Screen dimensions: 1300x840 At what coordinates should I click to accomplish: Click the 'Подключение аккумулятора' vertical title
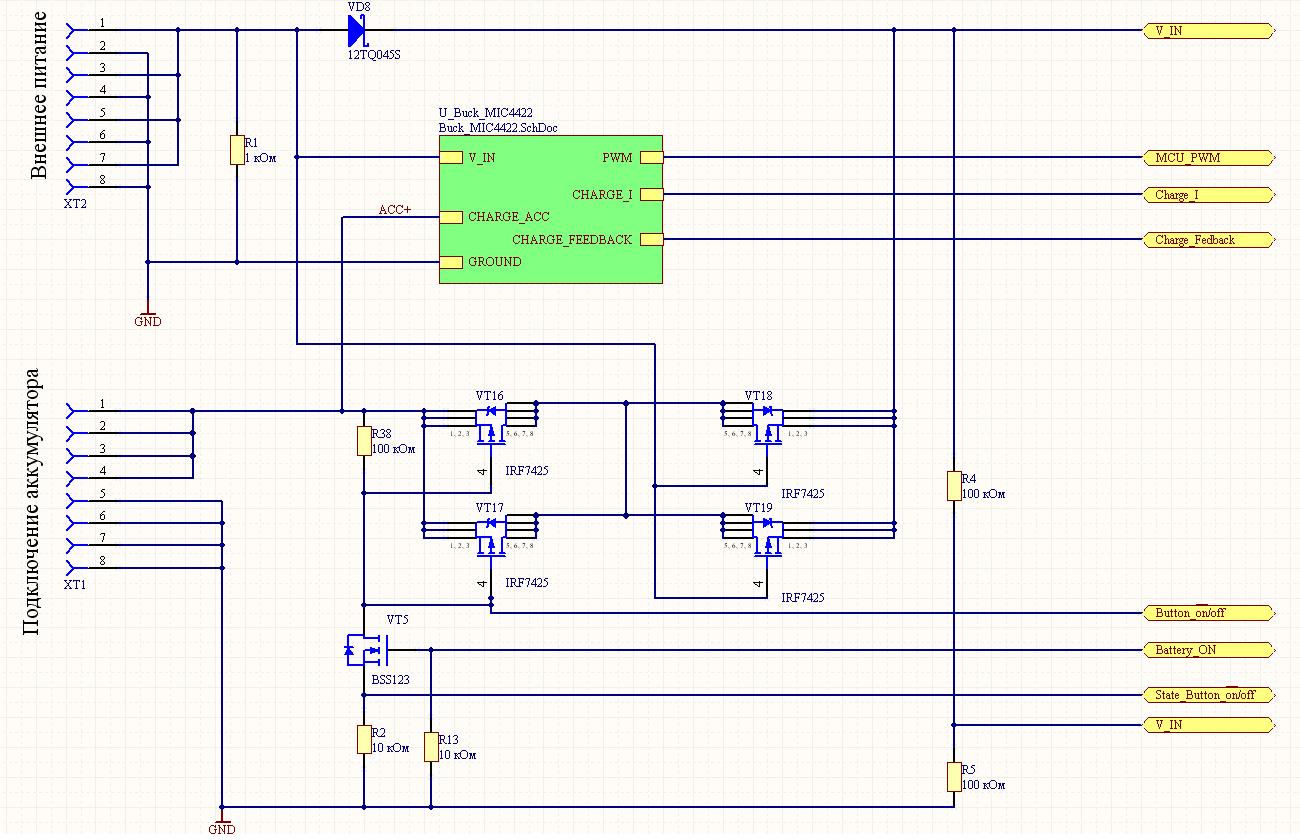(33, 502)
